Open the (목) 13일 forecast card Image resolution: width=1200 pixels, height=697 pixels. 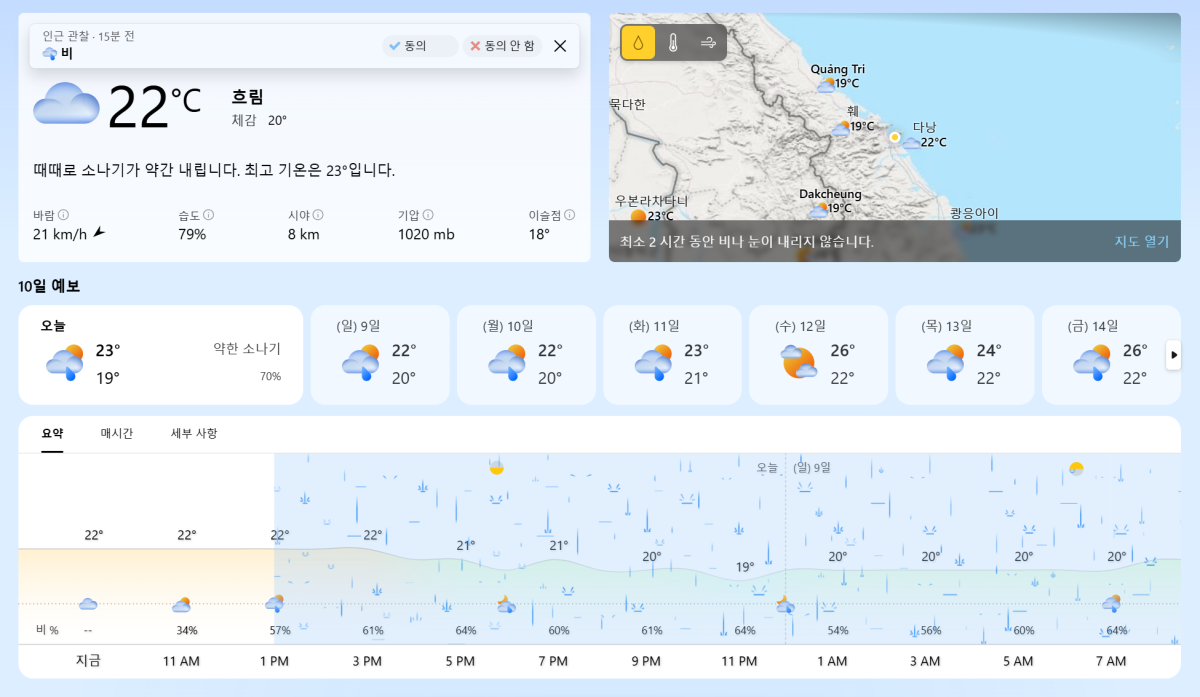(964, 355)
